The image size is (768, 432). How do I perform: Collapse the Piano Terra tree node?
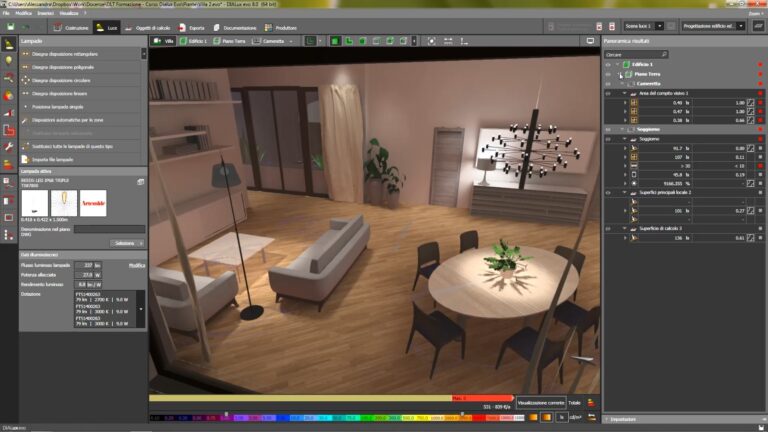click(621, 74)
